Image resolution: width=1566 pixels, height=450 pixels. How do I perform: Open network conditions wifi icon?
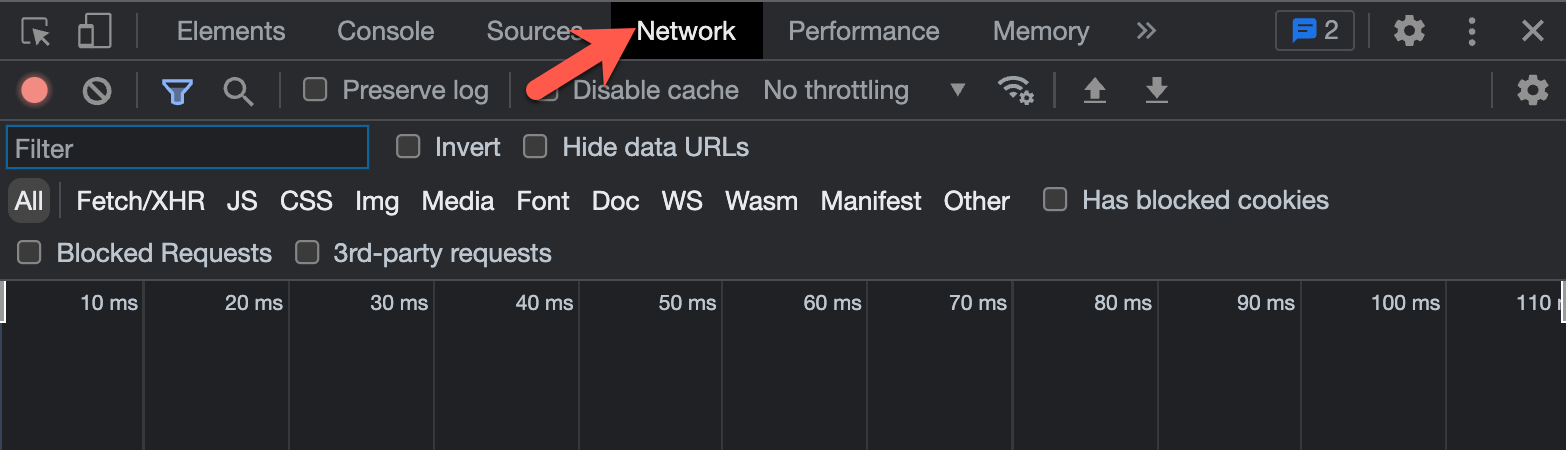coord(1016,91)
